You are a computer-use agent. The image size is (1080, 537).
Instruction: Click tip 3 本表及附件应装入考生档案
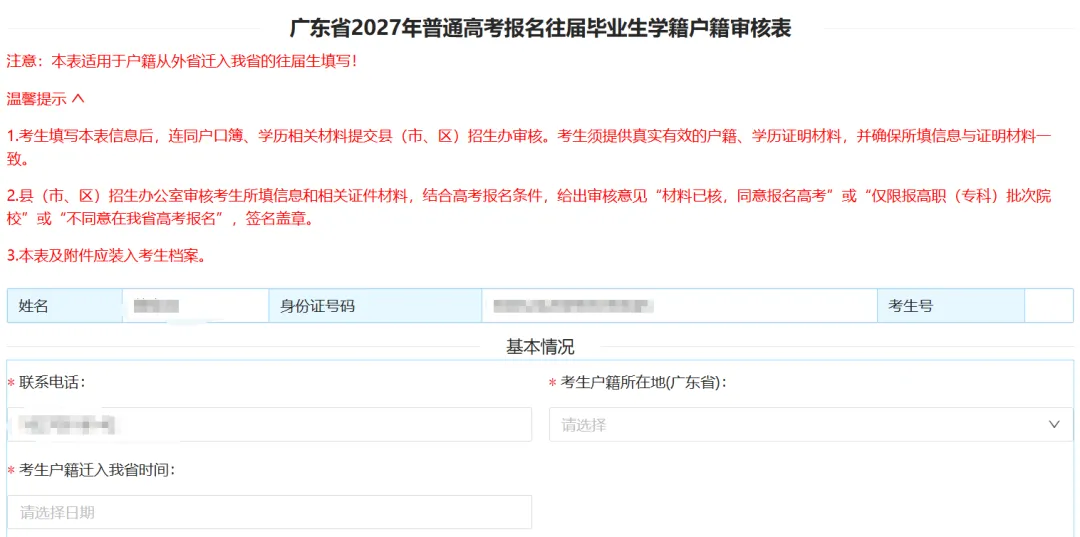coord(105,255)
